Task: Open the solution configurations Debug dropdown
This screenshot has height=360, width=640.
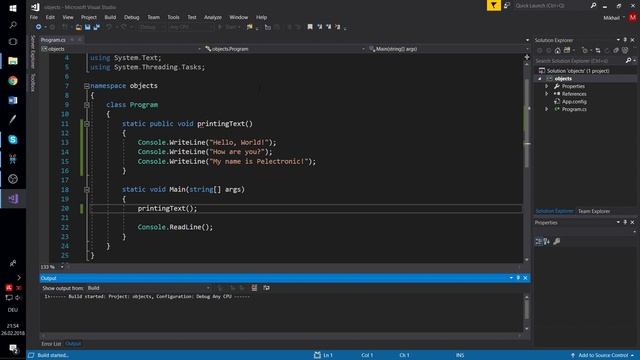Action: pyautogui.click(x=152, y=27)
